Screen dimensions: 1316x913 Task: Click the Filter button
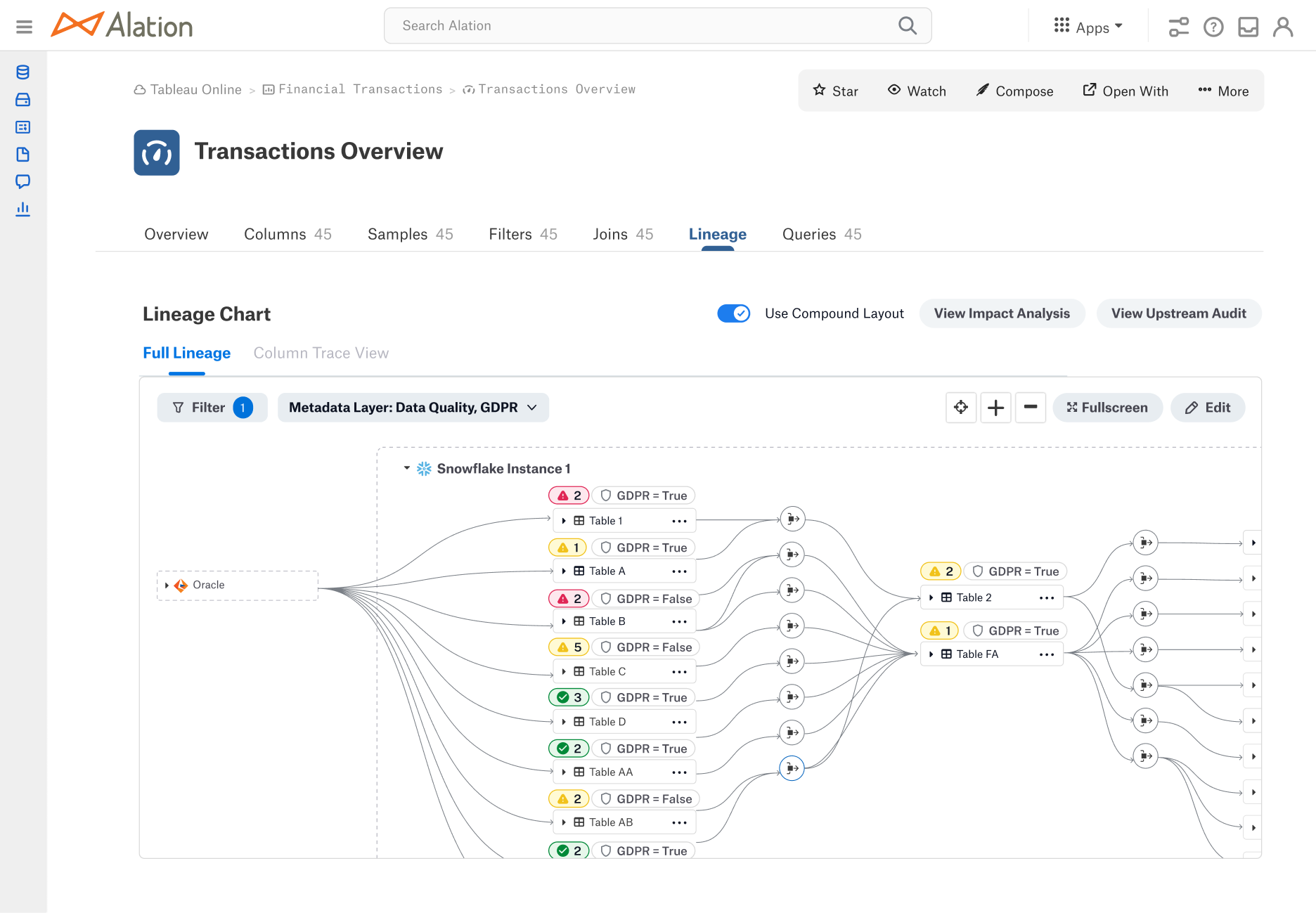pyautogui.click(x=212, y=408)
